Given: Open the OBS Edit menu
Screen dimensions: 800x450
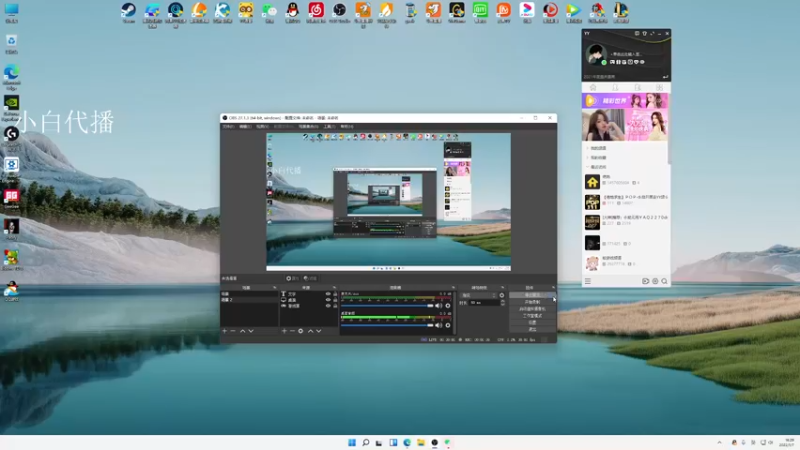Looking at the screenshot, I should tap(245, 127).
